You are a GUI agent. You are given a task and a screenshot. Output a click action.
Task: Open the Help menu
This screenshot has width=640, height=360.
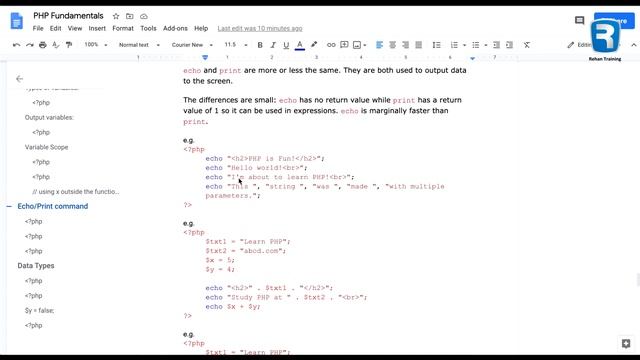click(201, 28)
